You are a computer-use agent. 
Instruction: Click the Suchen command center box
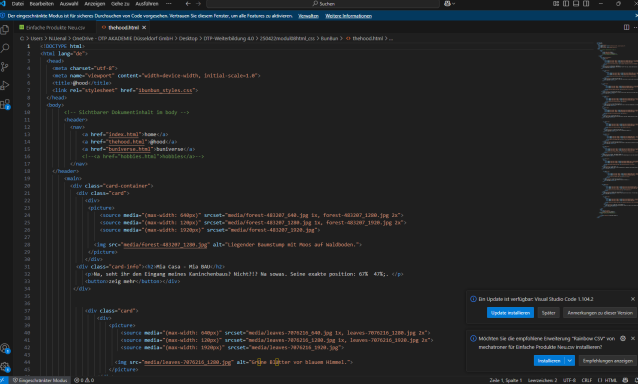[323, 4]
